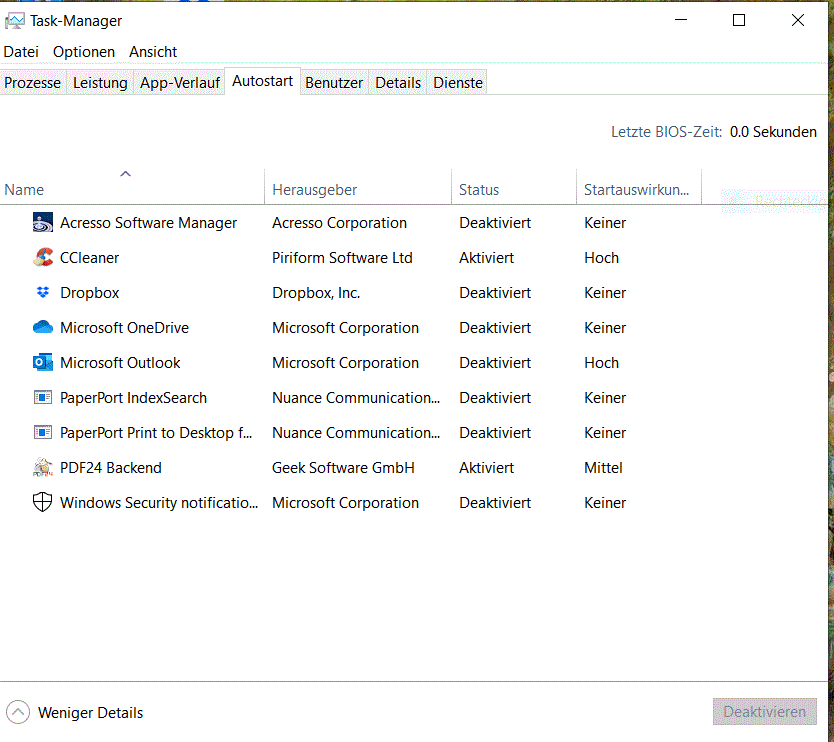
Task: Select the Acresso Software Manager entry
Action: pos(148,222)
